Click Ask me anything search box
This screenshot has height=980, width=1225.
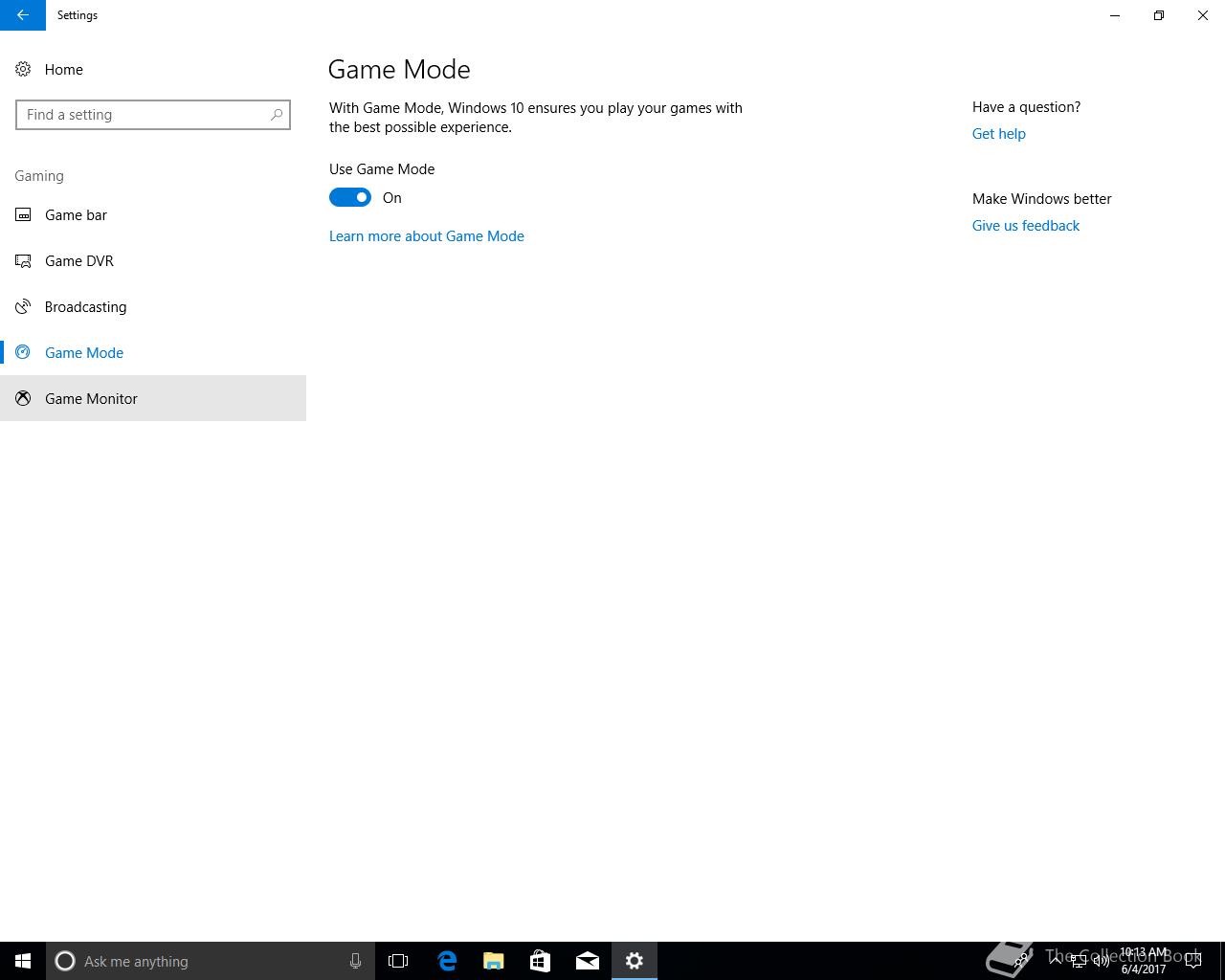pos(211,961)
